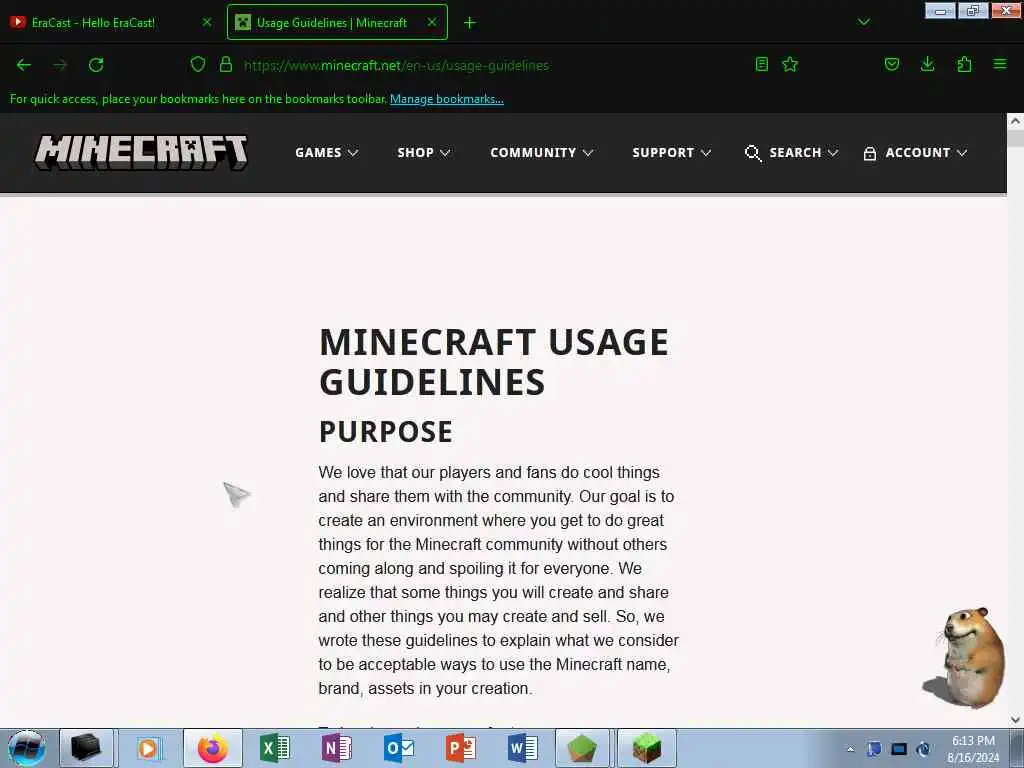Screen dimensions: 1024x768
Task: Launch the media player from taskbar
Action: (148, 748)
